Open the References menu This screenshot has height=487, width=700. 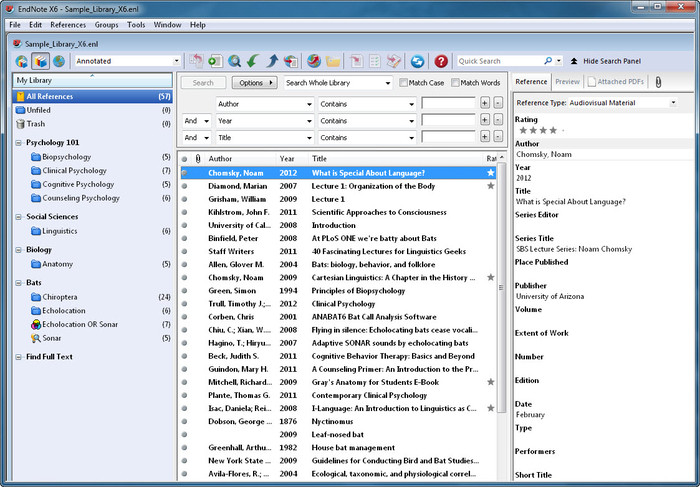pos(68,25)
